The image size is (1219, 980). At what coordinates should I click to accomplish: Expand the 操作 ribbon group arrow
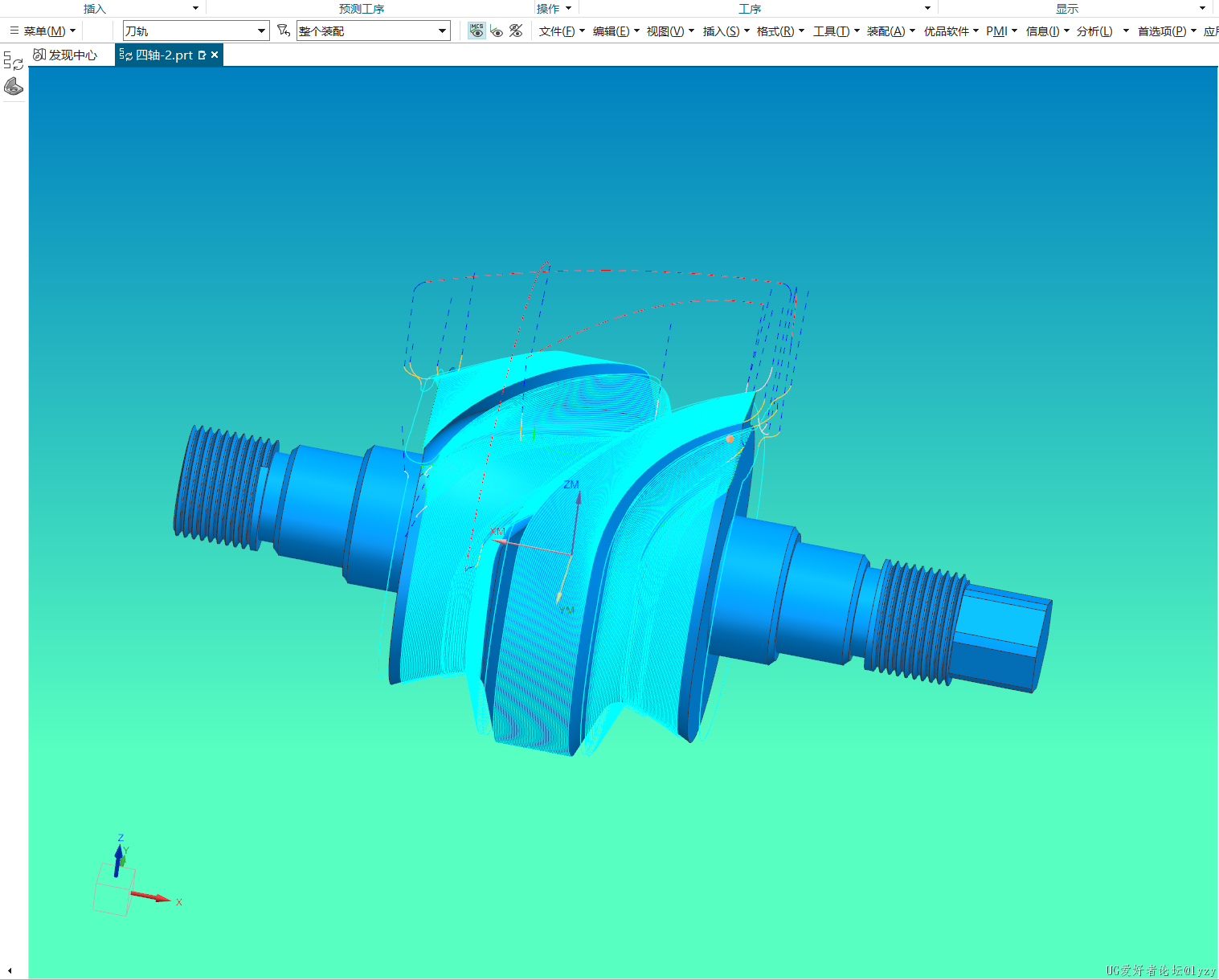(x=568, y=8)
